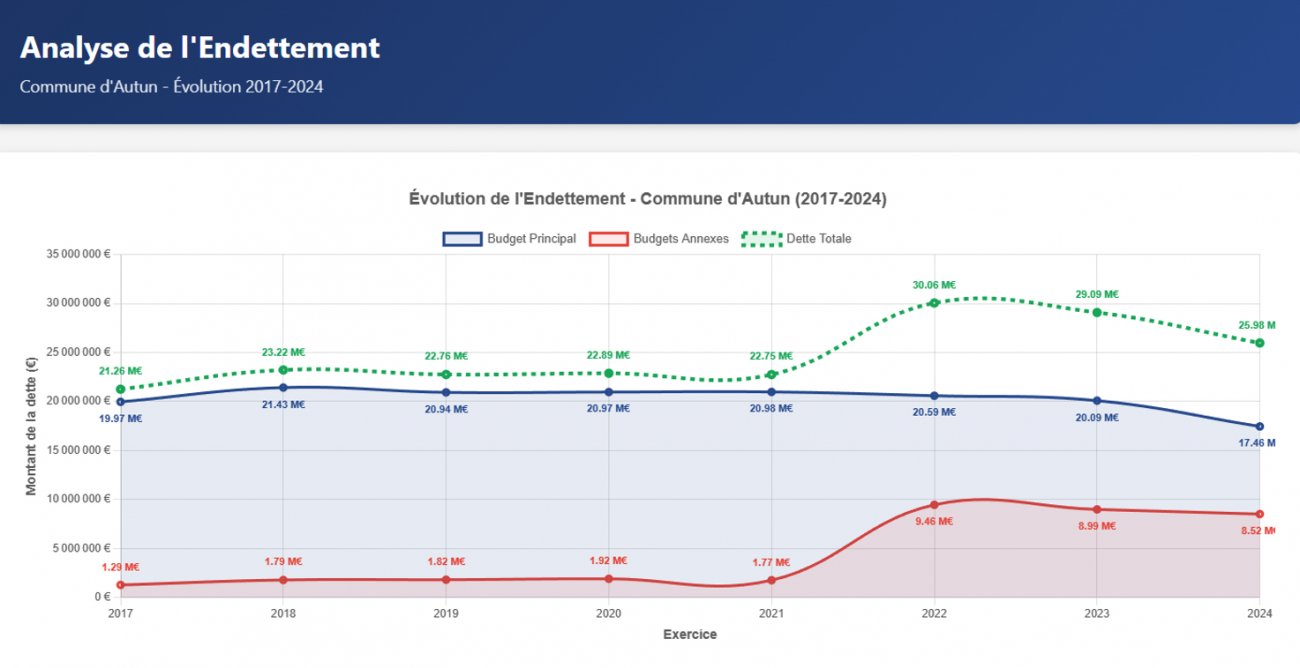Screen dimensions: 1300x668
Task: Click the 17.46 M€ Budget Principal point for 2024
Action: point(1259,427)
